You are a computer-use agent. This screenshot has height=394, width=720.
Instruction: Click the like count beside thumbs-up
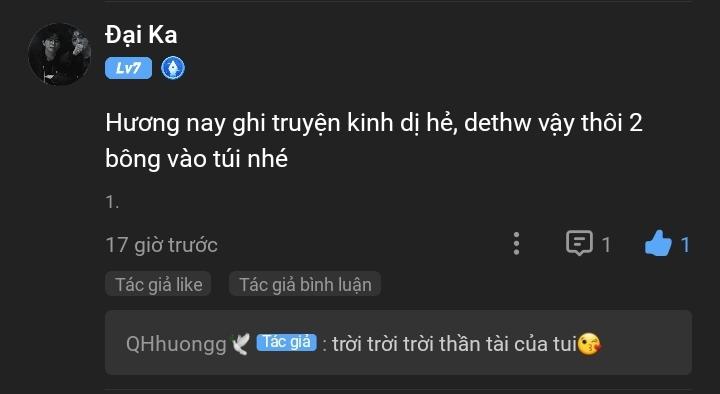[685, 245]
